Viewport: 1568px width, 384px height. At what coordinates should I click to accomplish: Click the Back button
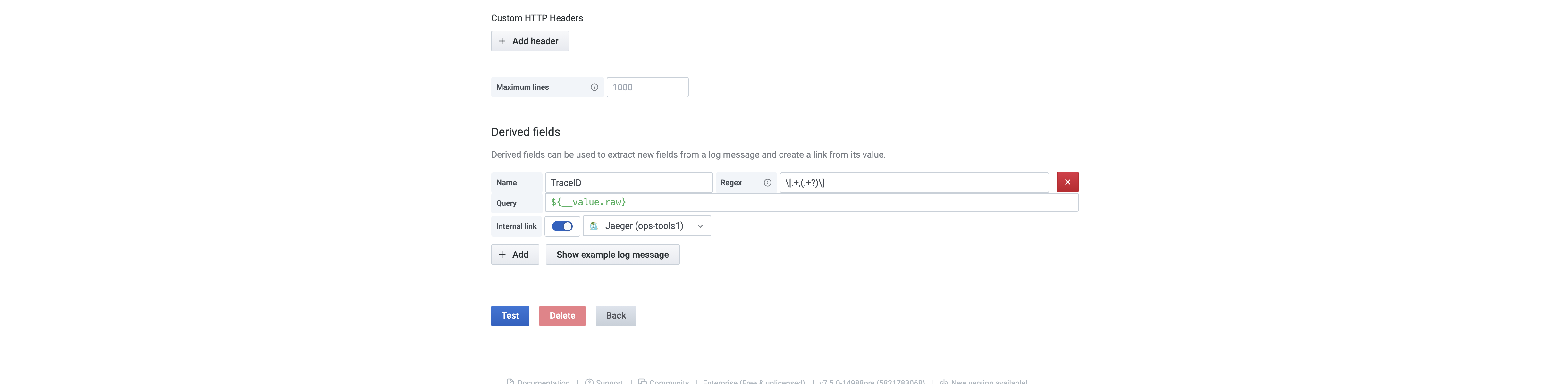click(615, 315)
